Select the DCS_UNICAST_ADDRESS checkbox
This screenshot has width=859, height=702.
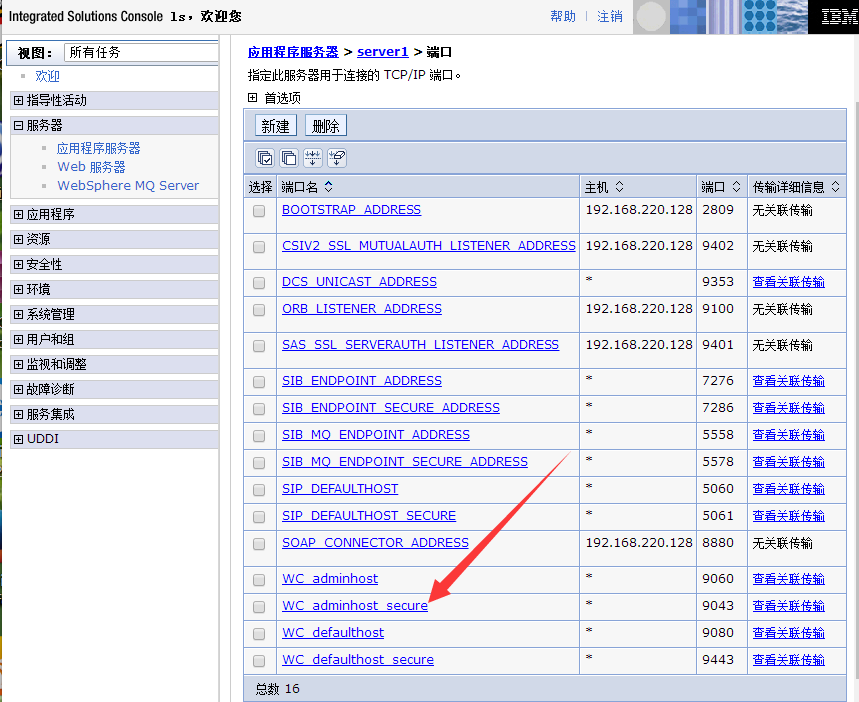click(x=259, y=283)
